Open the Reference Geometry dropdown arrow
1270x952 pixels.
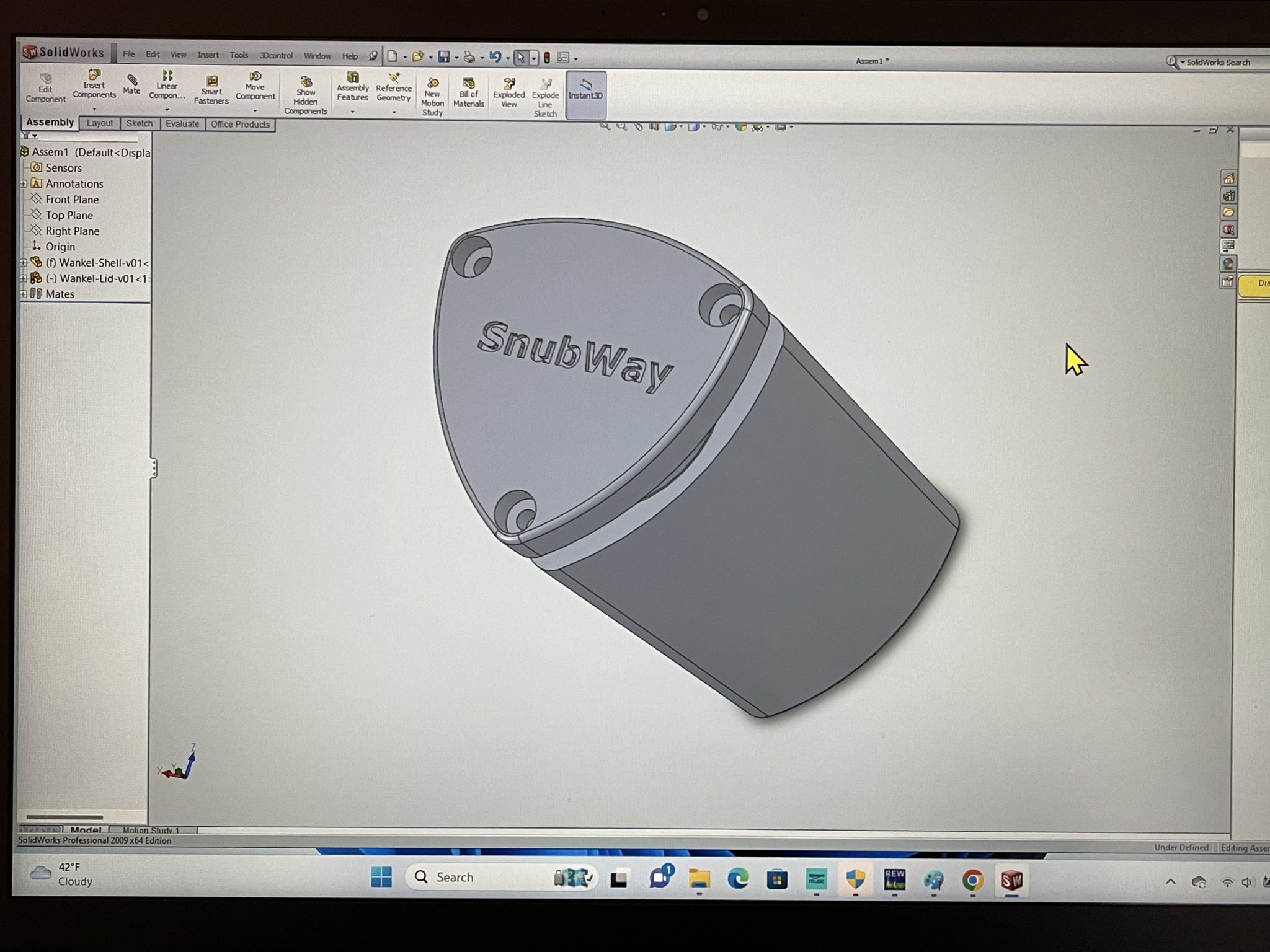point(394,113)
